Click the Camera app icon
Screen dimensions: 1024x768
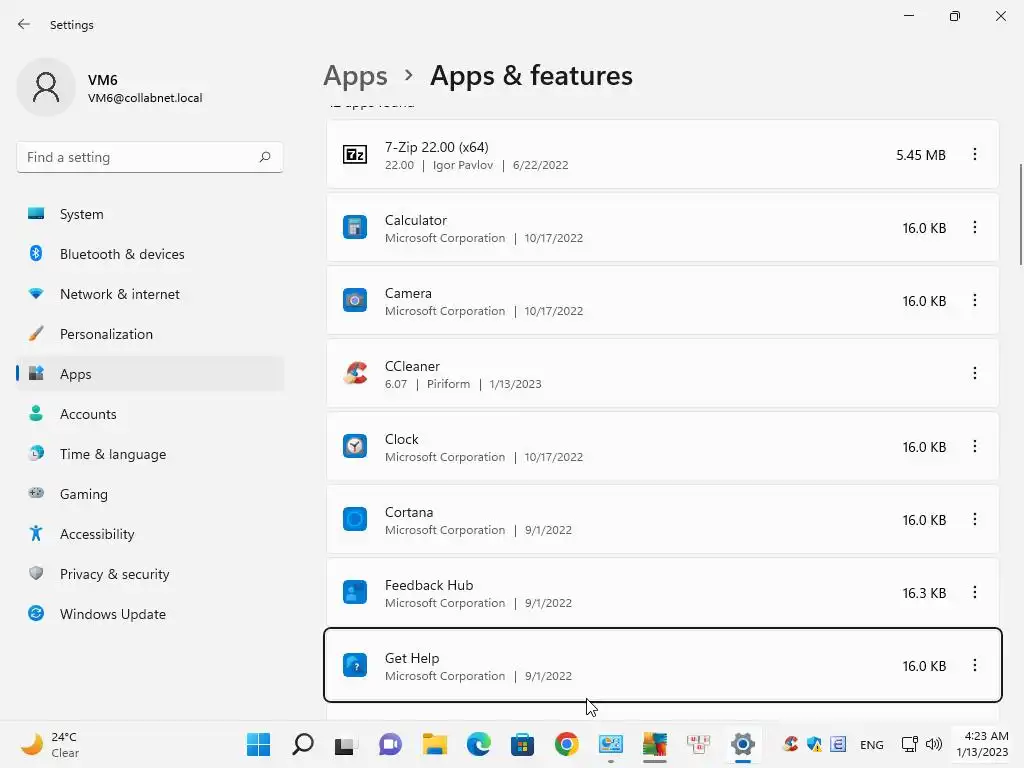tap(355, 300)
